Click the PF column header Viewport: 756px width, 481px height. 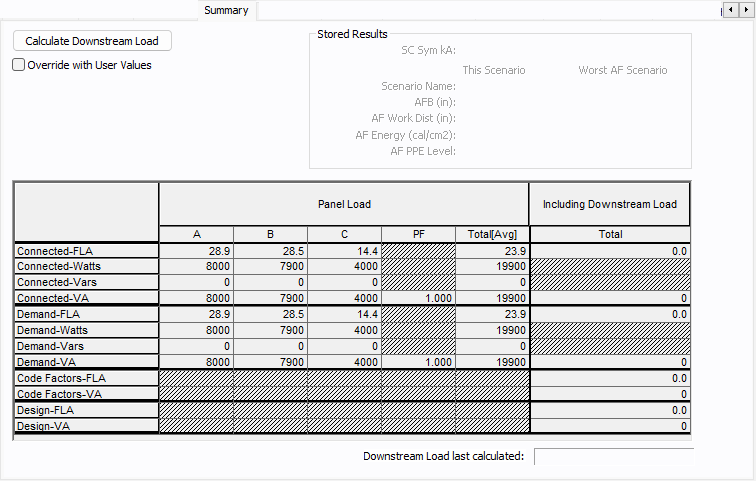tap(418, 234)
